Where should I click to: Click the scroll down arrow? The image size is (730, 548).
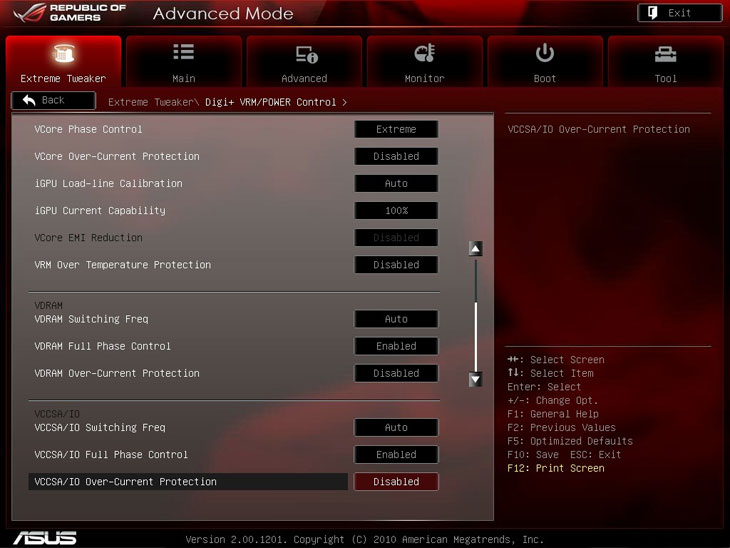click(476, 379)
